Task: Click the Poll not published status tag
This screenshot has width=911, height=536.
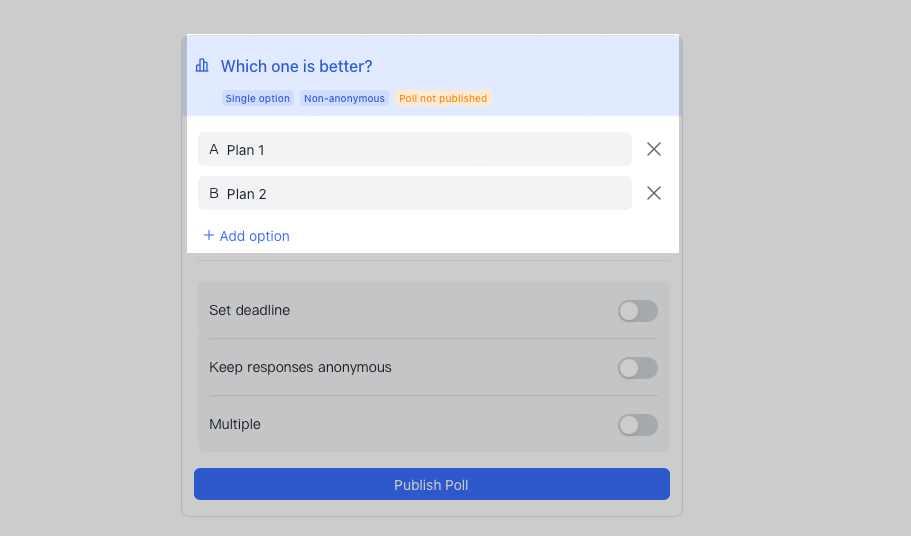Action: 443,99
